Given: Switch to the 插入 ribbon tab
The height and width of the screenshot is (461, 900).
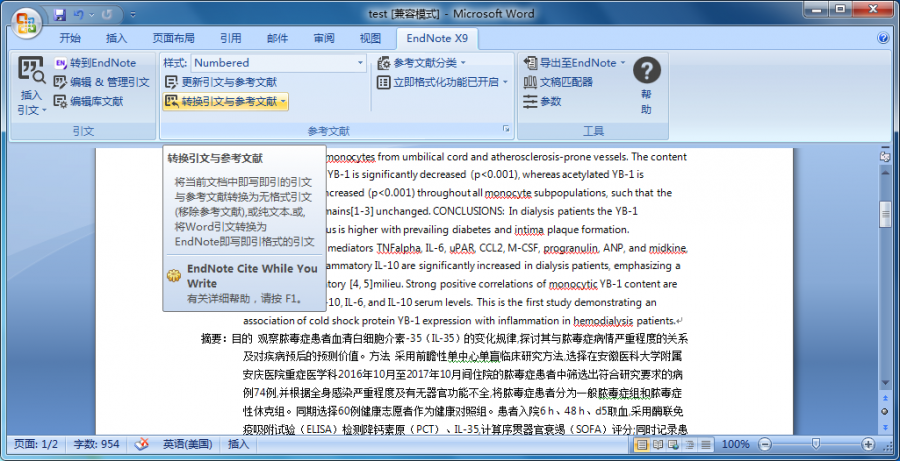Looking at the screenshot, I should 116,38.
